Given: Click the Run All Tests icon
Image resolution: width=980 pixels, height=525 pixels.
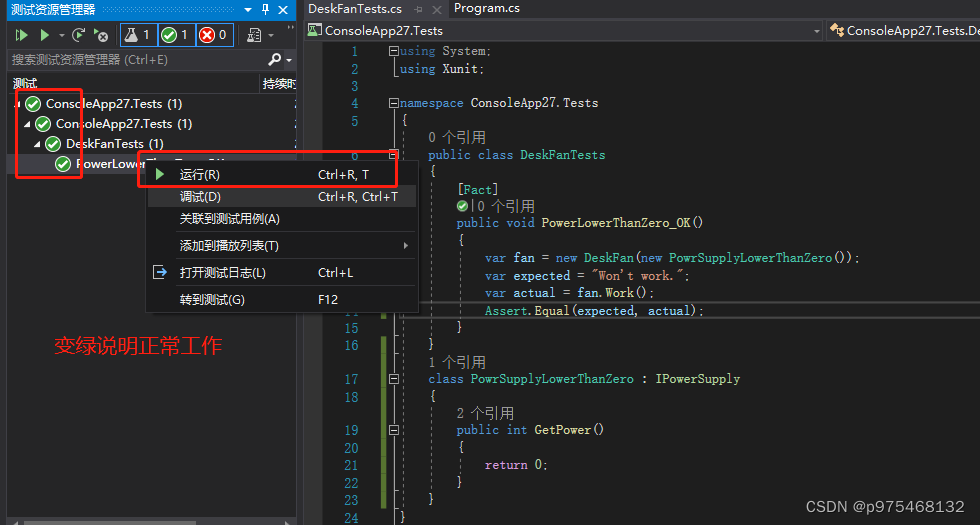Looking at the screenshot, I should (x=21, y=35).
